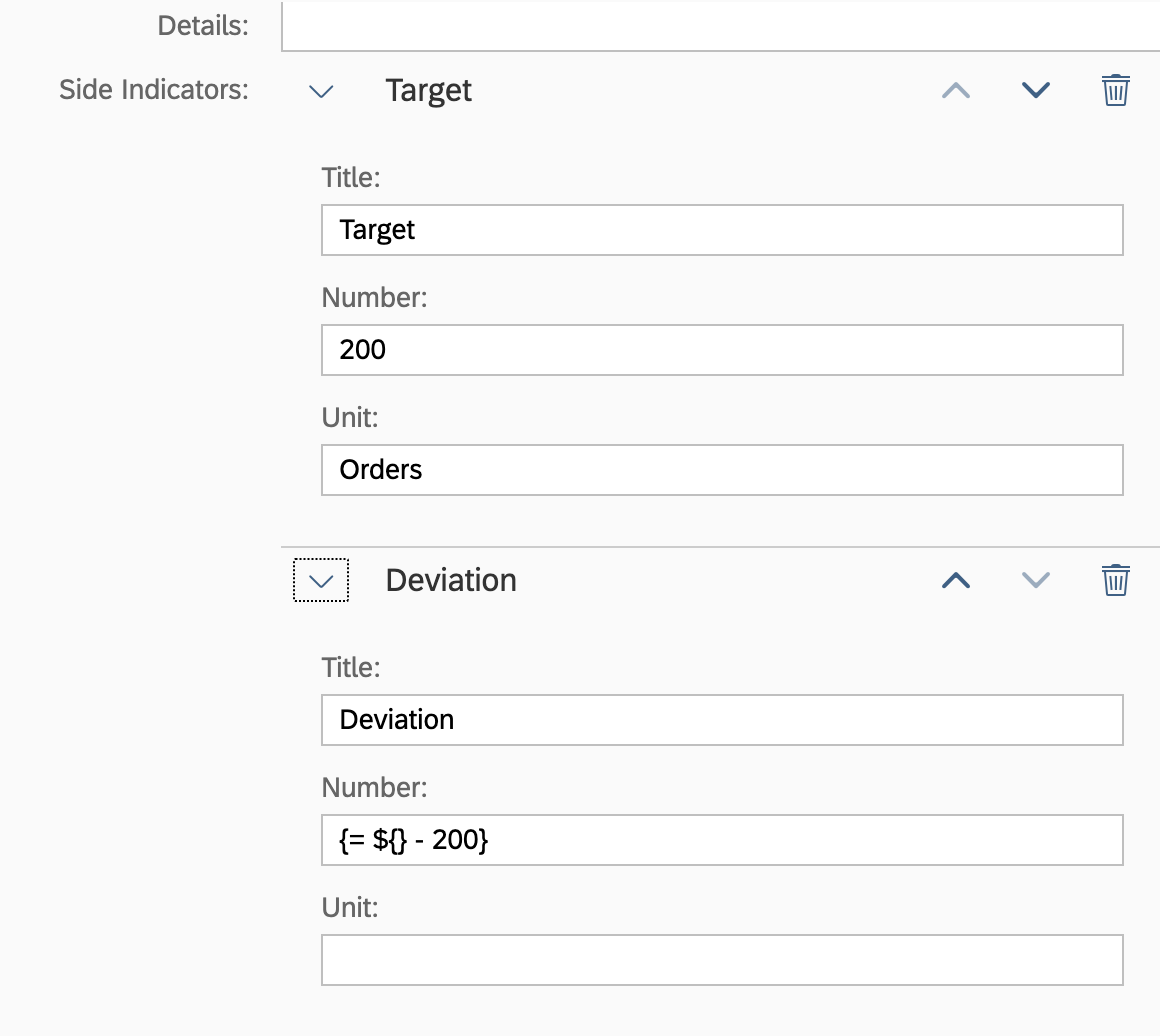Select the Deviation title input field

[720, 719]
